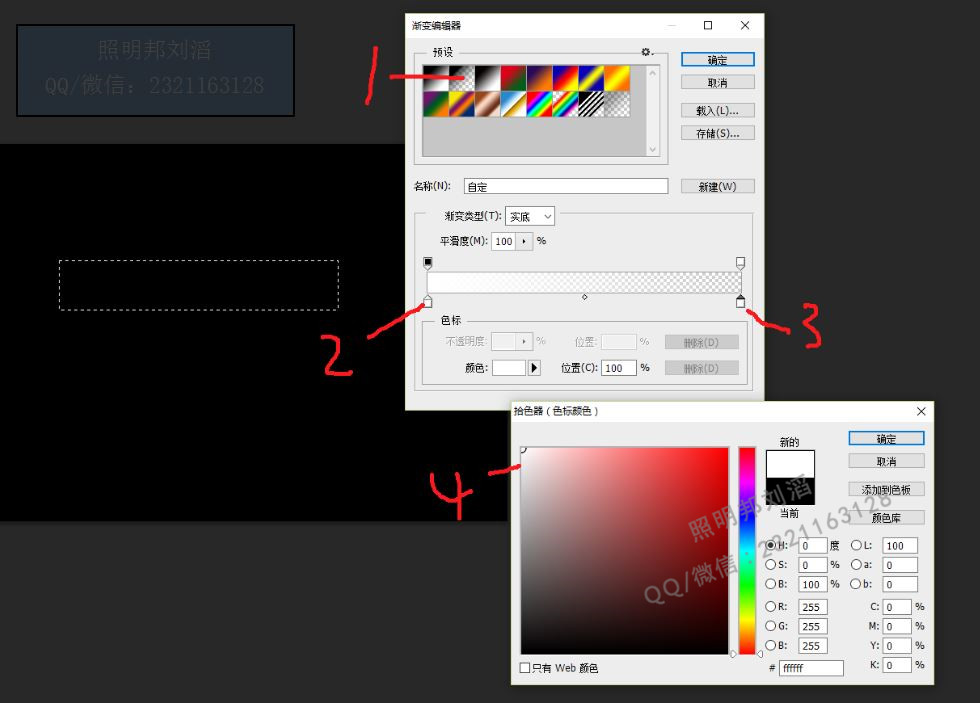Select the S saturation radio button

[x=771, y=565]
